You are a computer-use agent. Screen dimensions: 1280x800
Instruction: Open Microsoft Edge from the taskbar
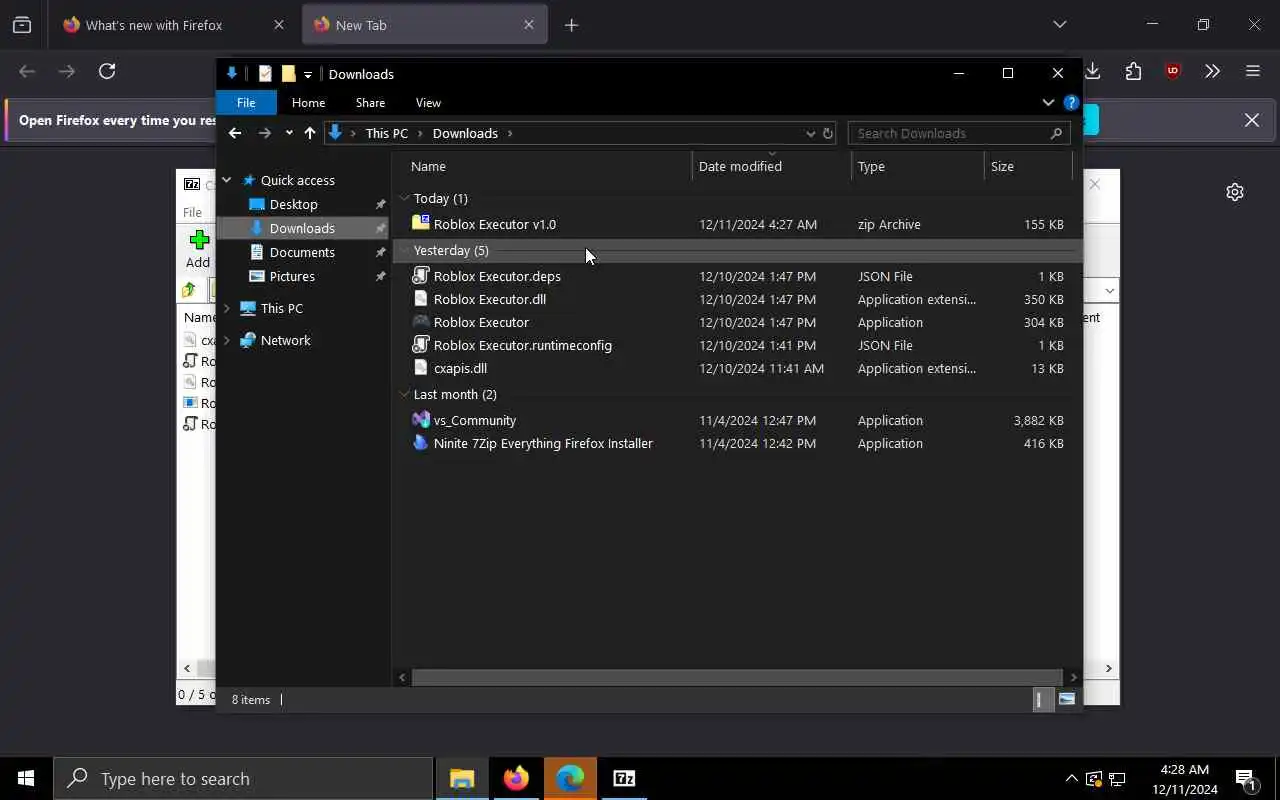pyautogui.click(x=570, y=778)
